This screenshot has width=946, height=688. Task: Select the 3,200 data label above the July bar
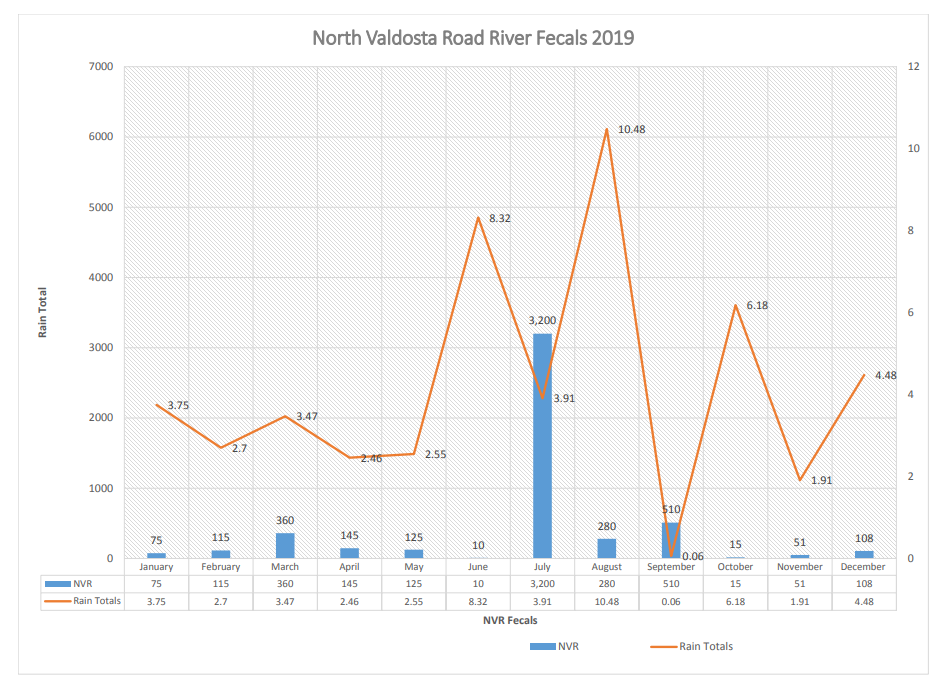(x=541, y=321)
